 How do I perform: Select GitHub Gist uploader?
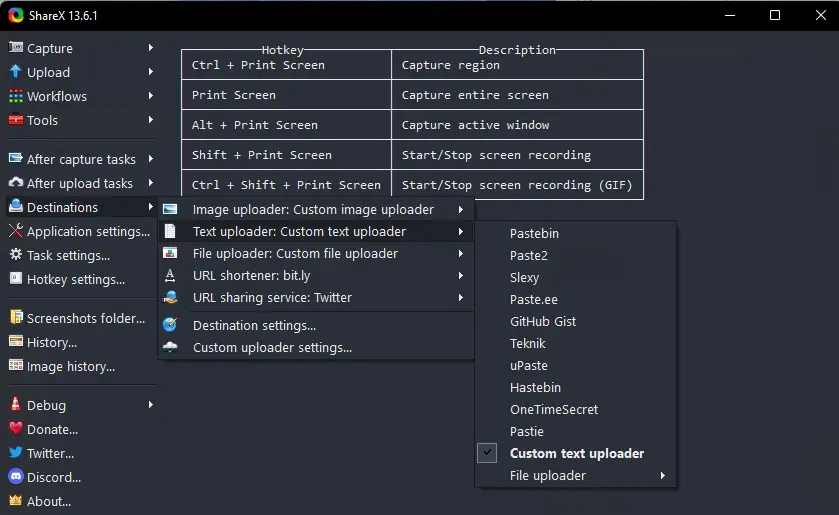point(576,321)
